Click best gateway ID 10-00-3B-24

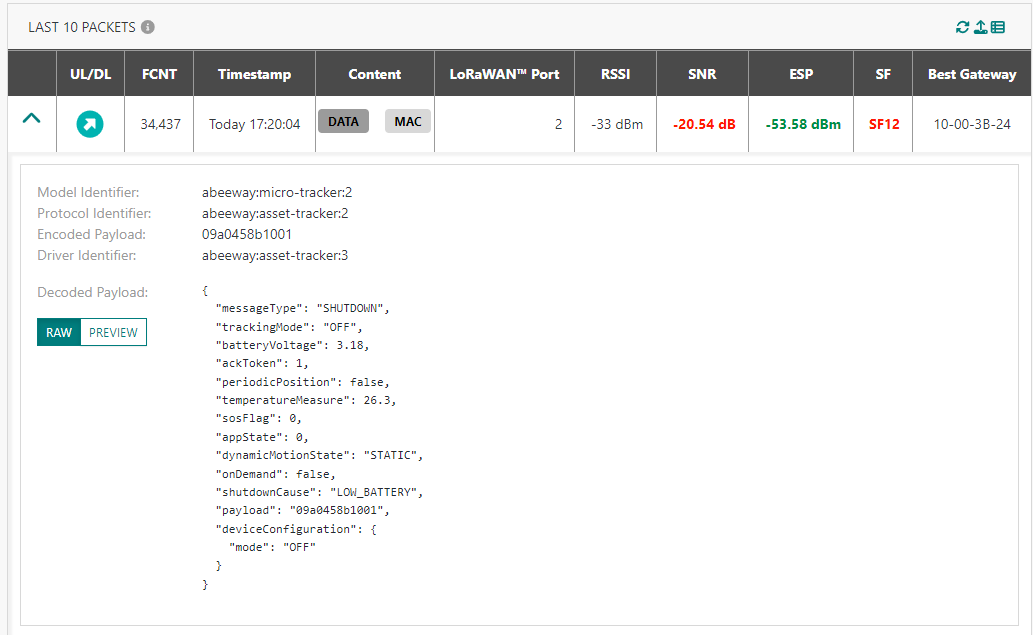coord(971,124)
